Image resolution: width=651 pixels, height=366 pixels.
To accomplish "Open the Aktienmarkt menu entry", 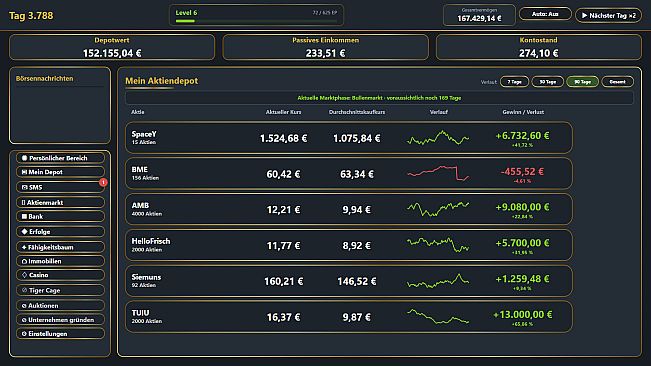I will [60, 203].
